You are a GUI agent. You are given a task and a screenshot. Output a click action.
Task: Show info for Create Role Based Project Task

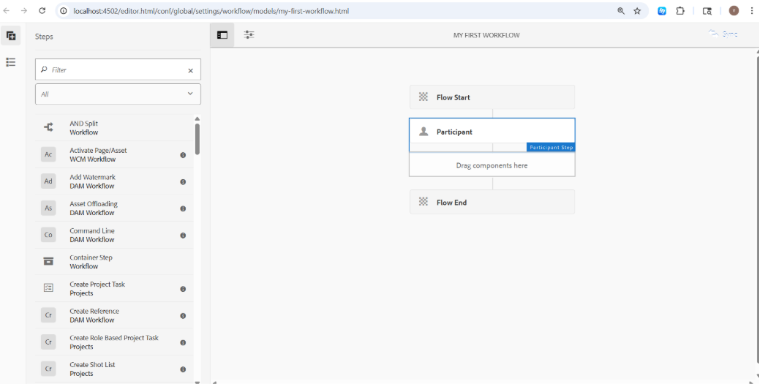[183, 342]
